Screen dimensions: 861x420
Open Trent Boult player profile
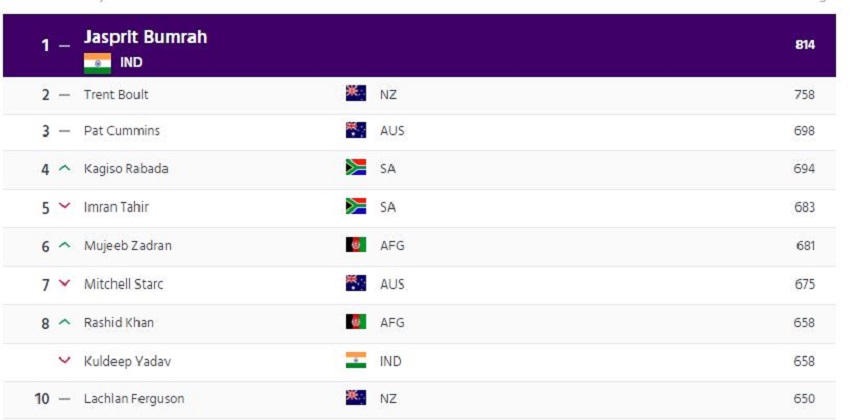pos(116,94)
